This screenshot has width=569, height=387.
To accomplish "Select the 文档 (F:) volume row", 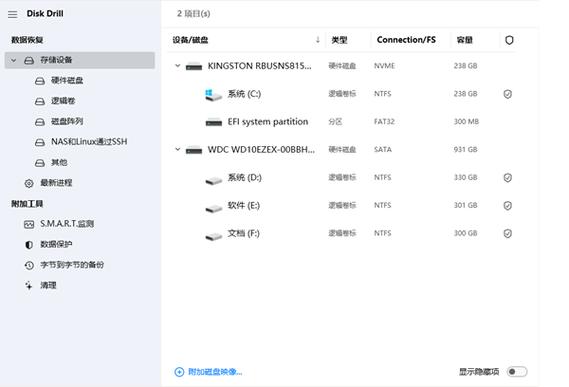I will pyautogui.click(x=341, y=233).
